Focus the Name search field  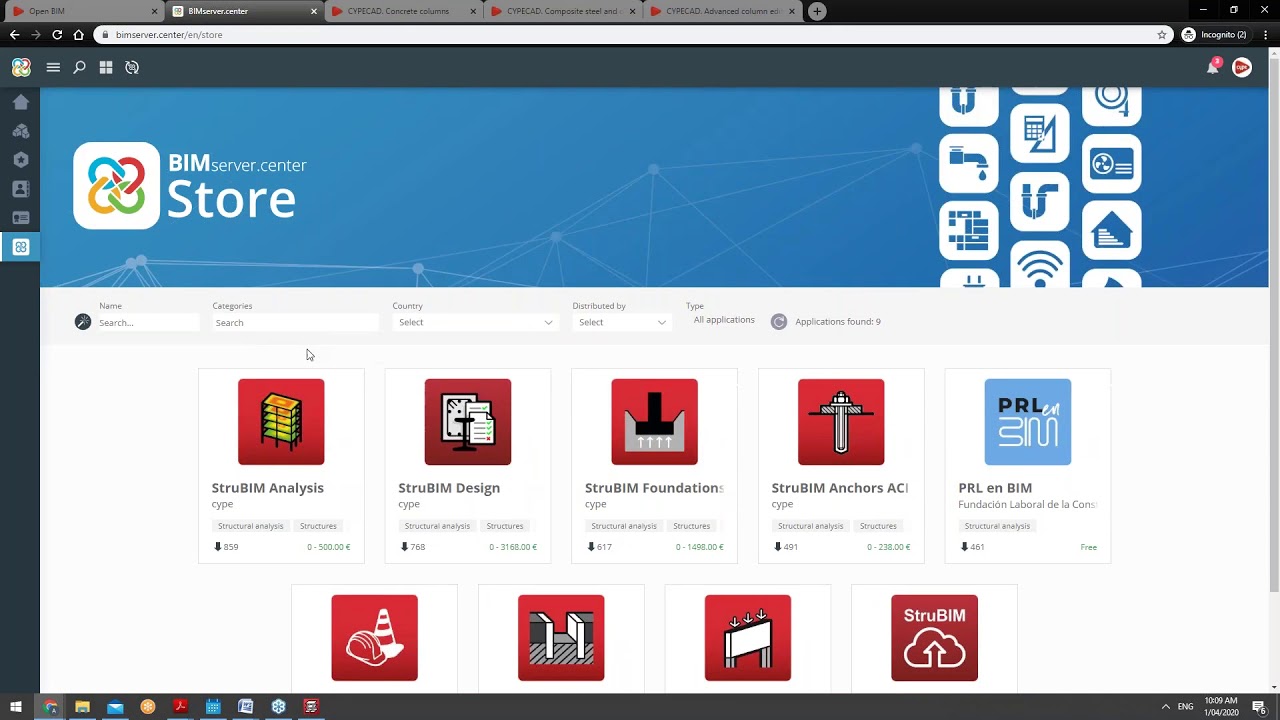coord(147,322)
